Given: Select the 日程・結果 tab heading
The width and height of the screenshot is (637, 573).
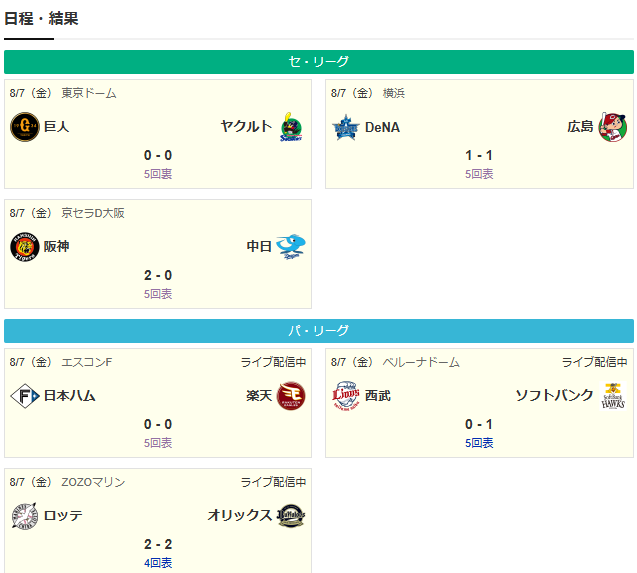Looking at the screenshot, I should pos(41,19).
